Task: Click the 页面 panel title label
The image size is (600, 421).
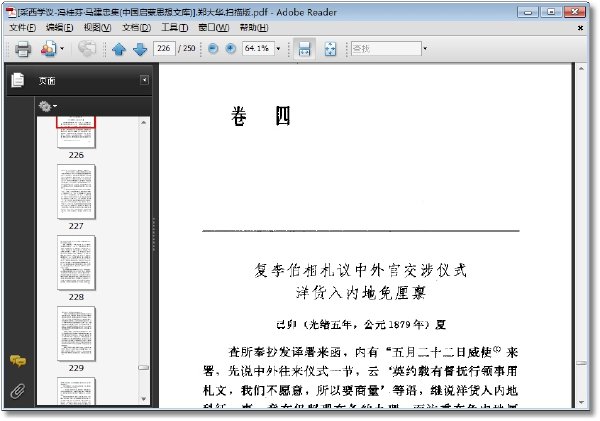Action: [47, 81]
